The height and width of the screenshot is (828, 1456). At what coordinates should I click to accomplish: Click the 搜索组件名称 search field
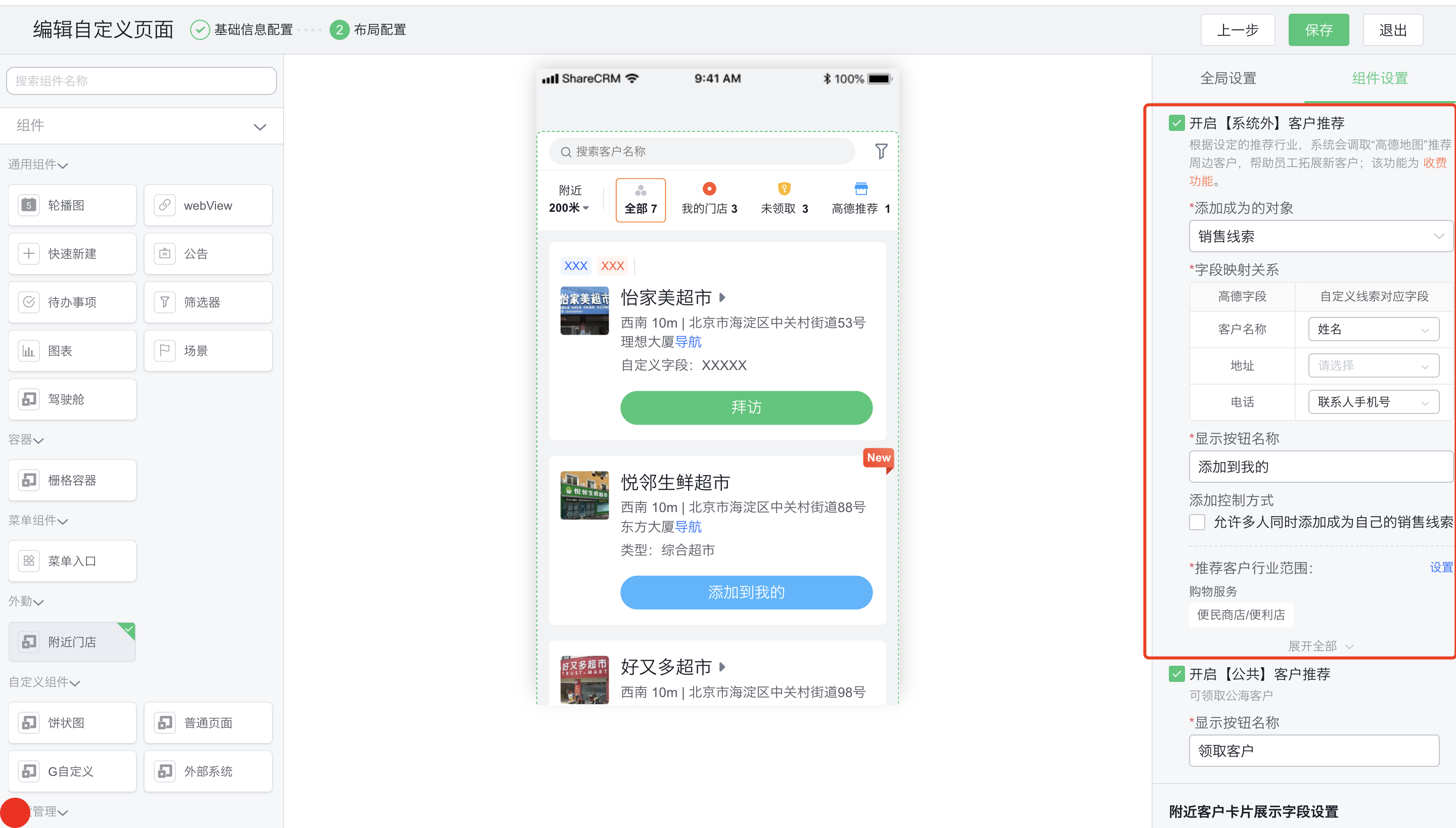click(141, 80)
